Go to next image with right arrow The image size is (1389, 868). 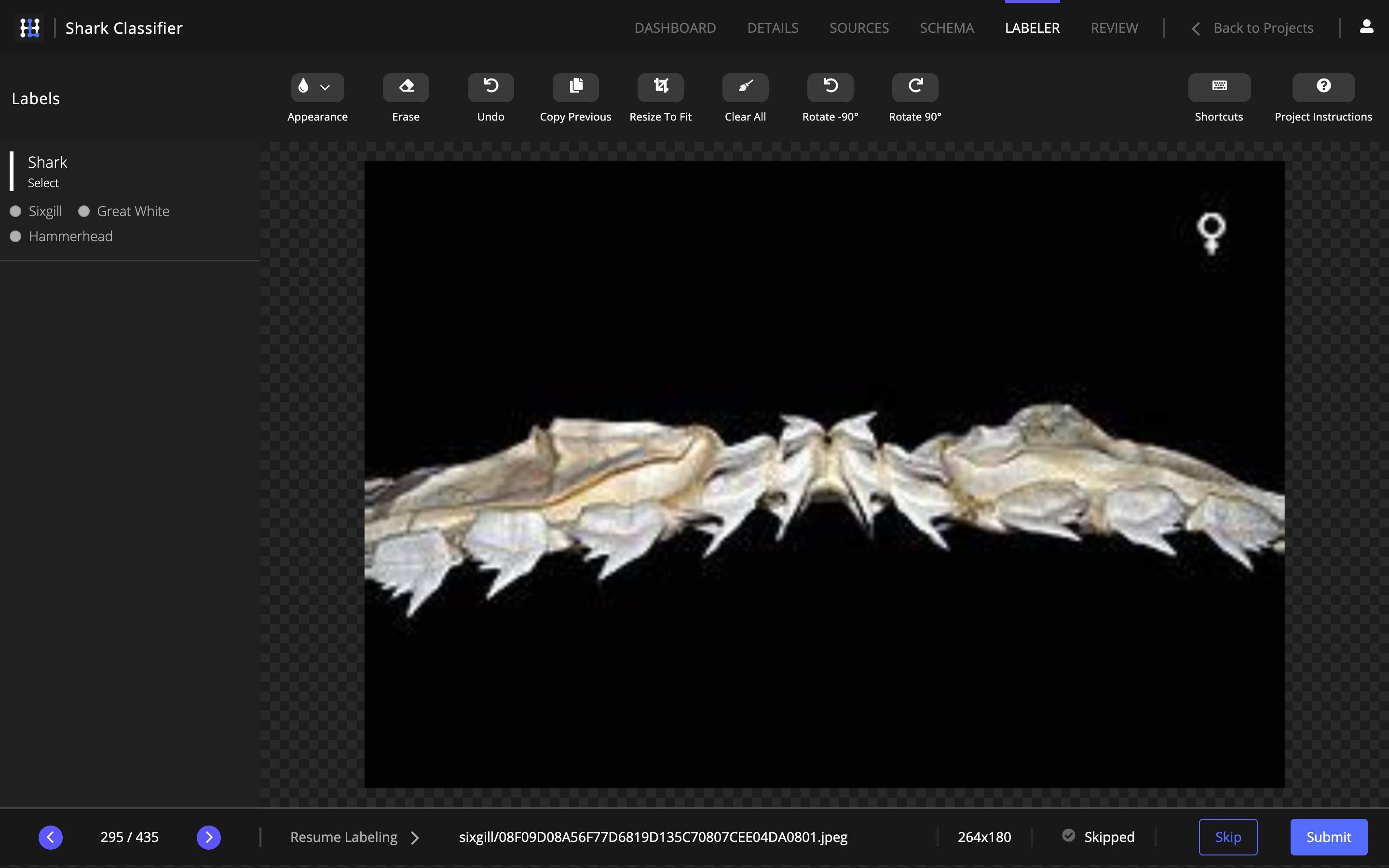click(x=209, y=837)
